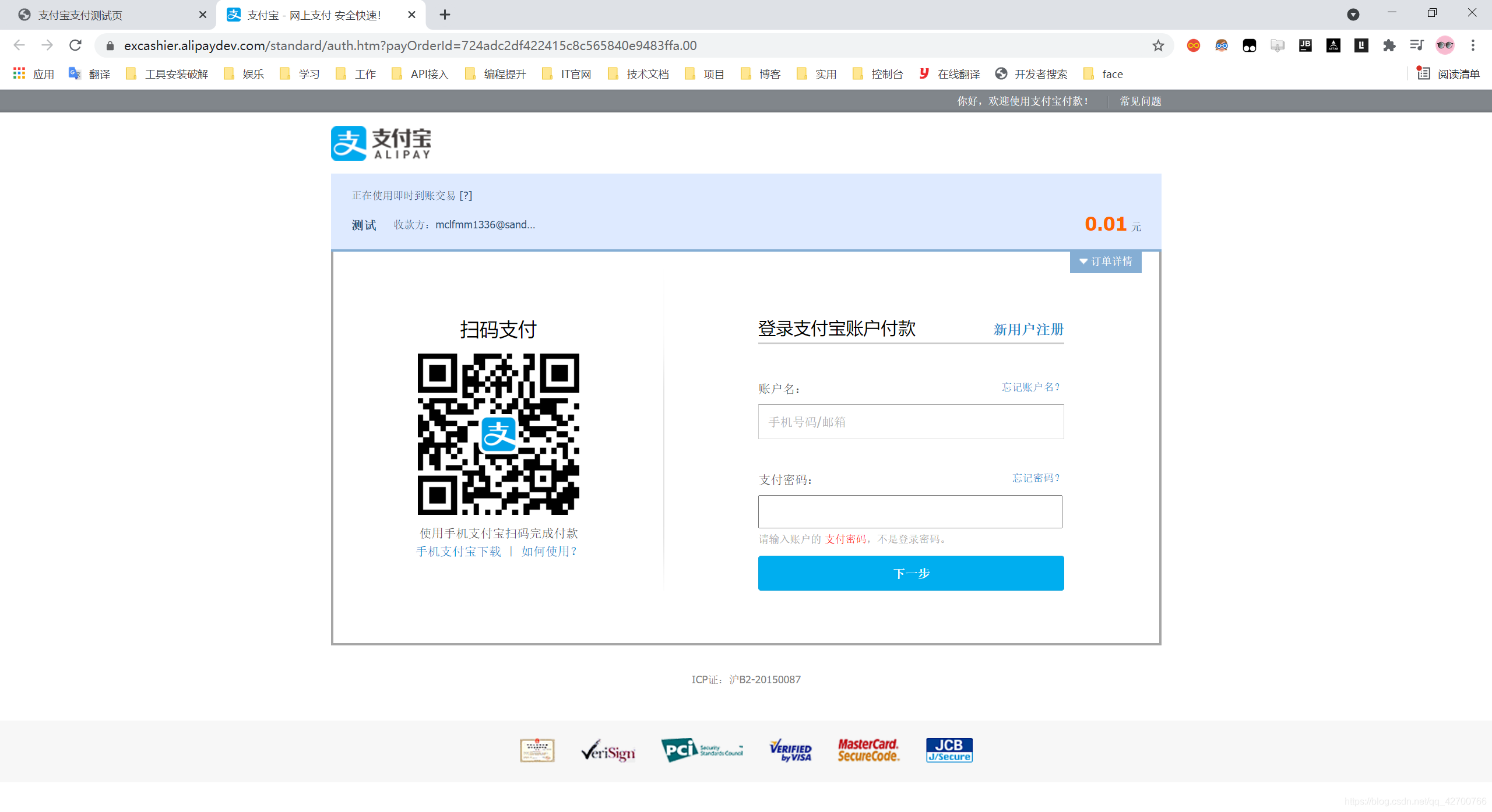Open the 应用 apps grid shortcut
The height and width of the screenshot is (812, 1492).
34,74
